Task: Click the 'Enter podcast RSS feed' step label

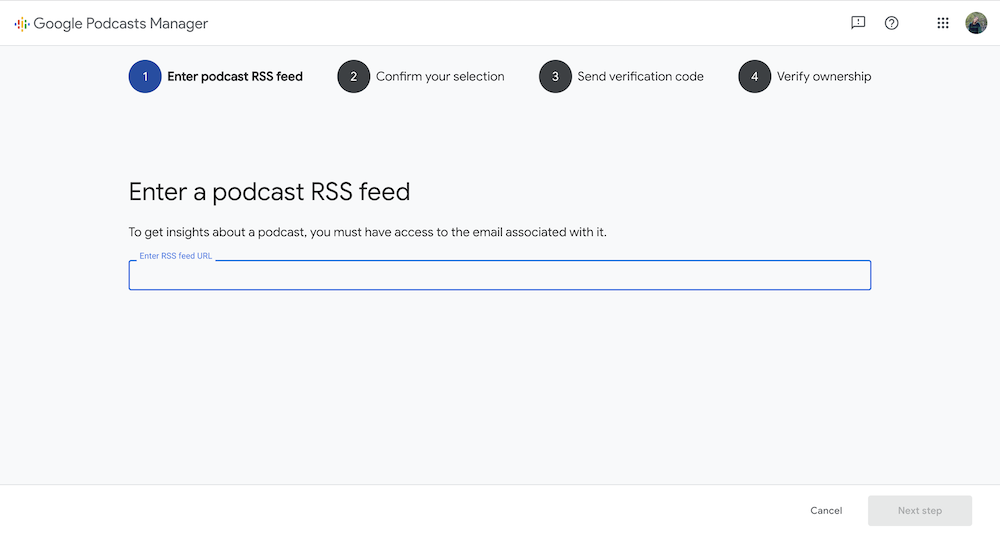Action: point(235,77)
